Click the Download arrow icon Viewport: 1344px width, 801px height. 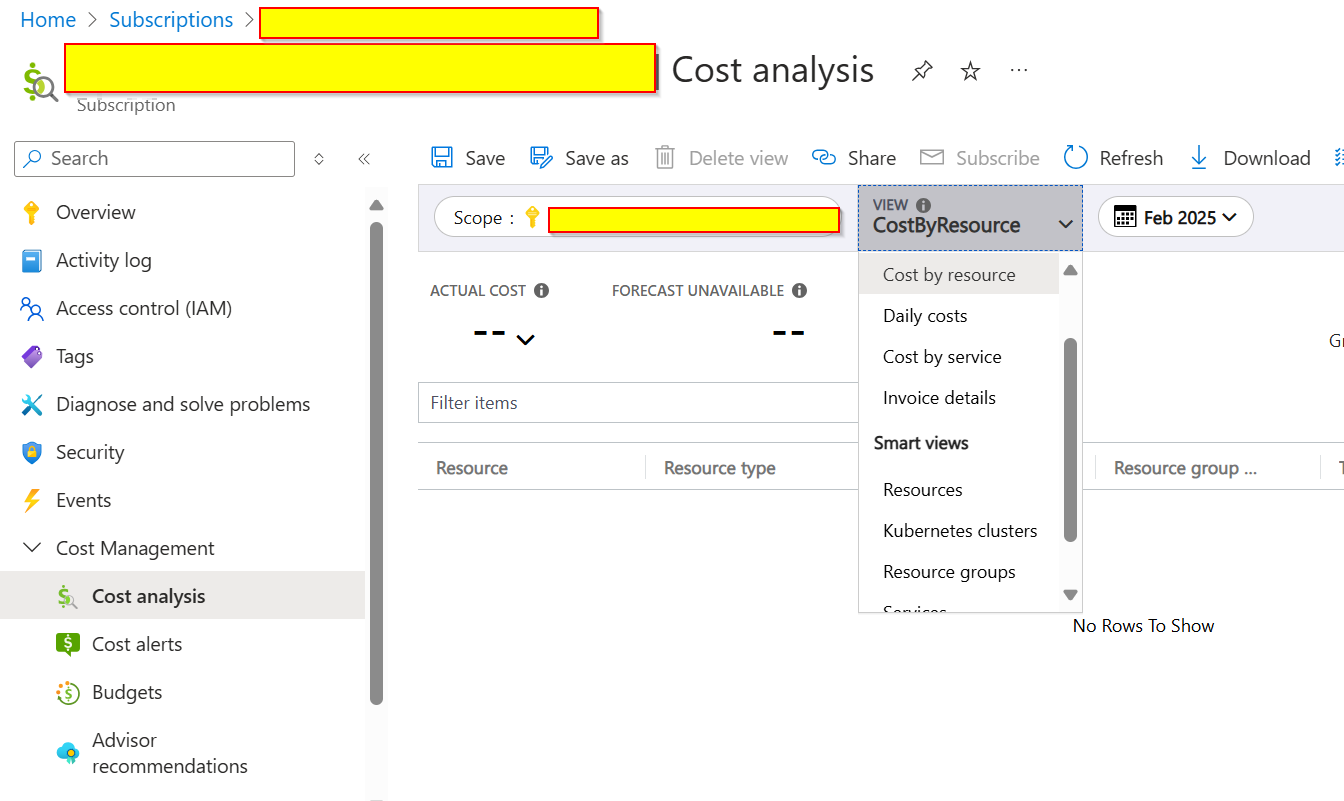(x=1199, y=158)
